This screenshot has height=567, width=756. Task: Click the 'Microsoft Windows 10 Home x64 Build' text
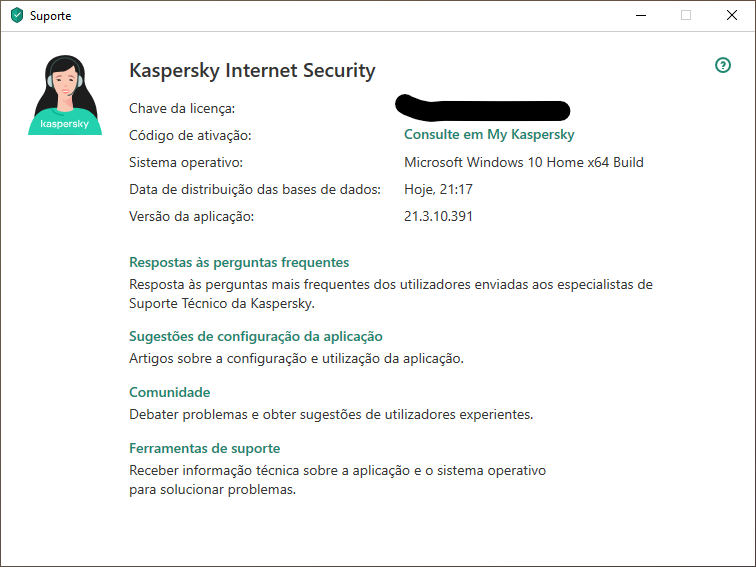point(523,162)
